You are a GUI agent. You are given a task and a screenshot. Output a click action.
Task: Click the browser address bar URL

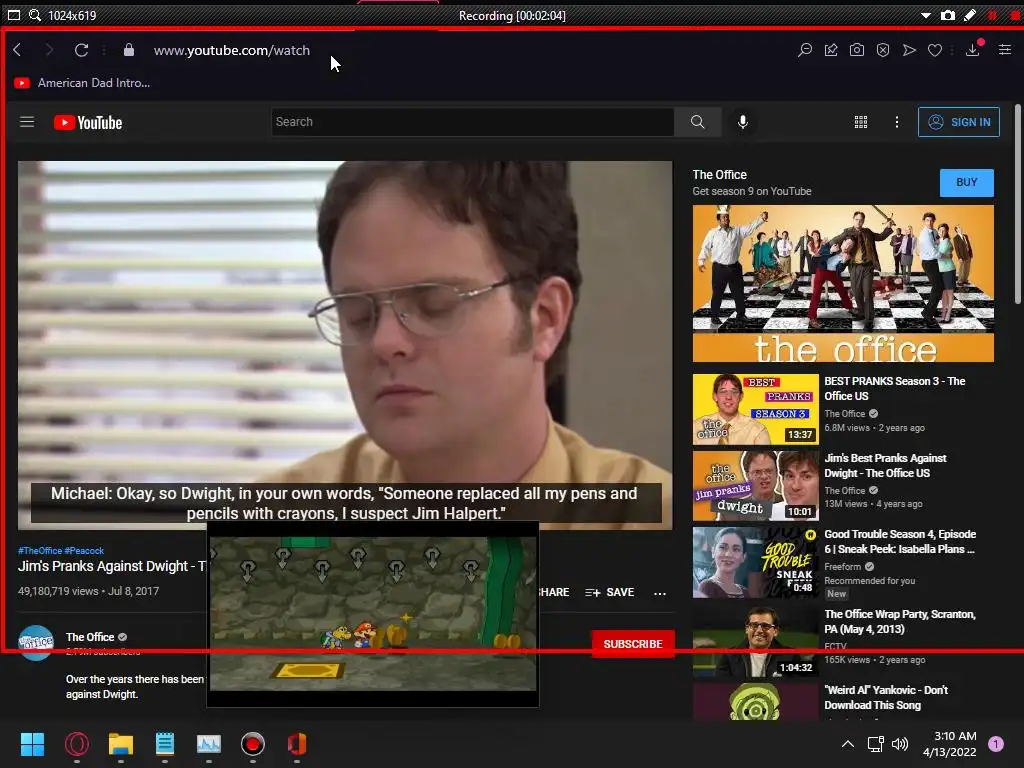[x=232, y=50]
